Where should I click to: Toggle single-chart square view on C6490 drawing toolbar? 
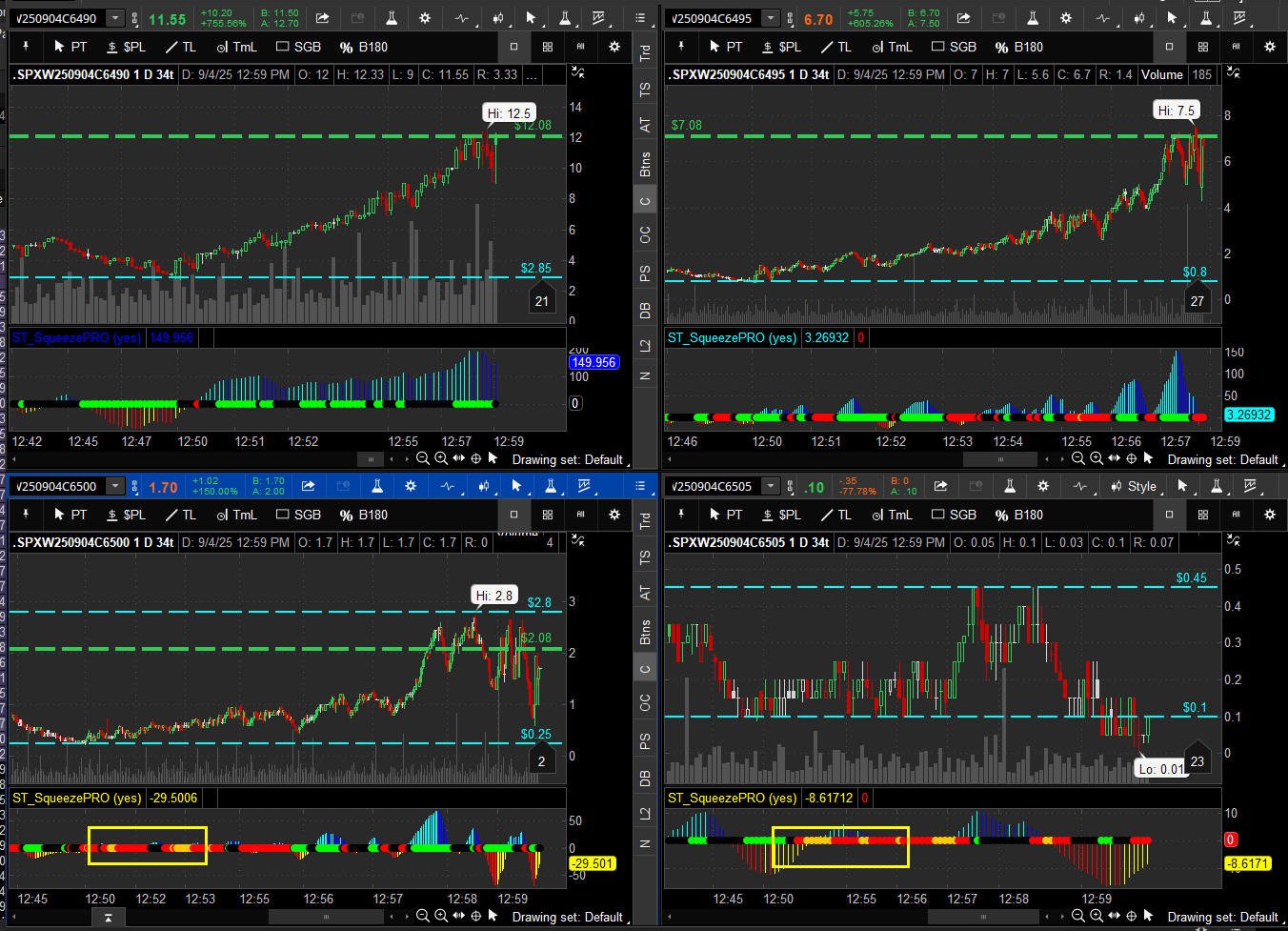(513, 47)
